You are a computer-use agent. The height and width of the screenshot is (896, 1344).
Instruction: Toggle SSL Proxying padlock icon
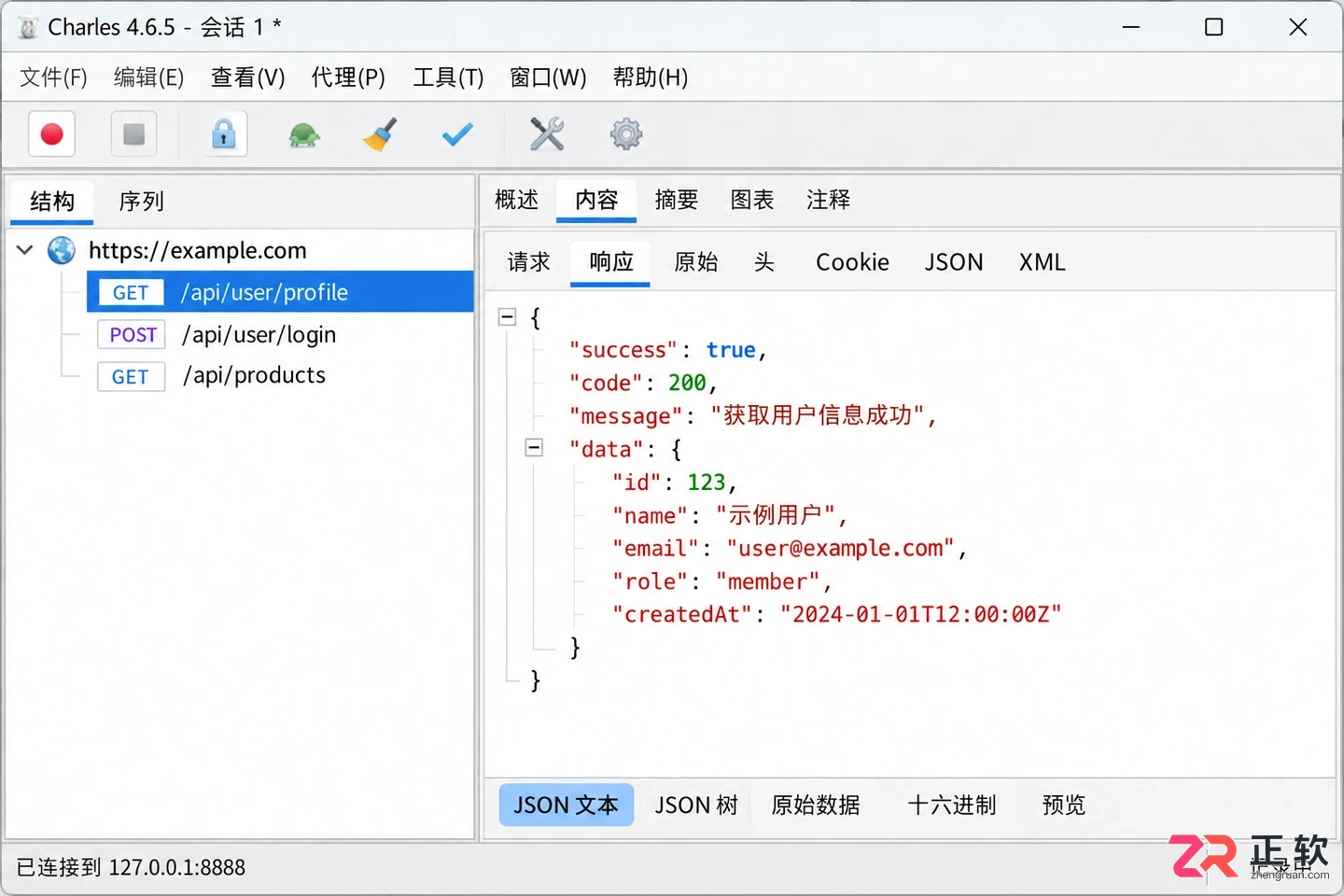(224, 134)
